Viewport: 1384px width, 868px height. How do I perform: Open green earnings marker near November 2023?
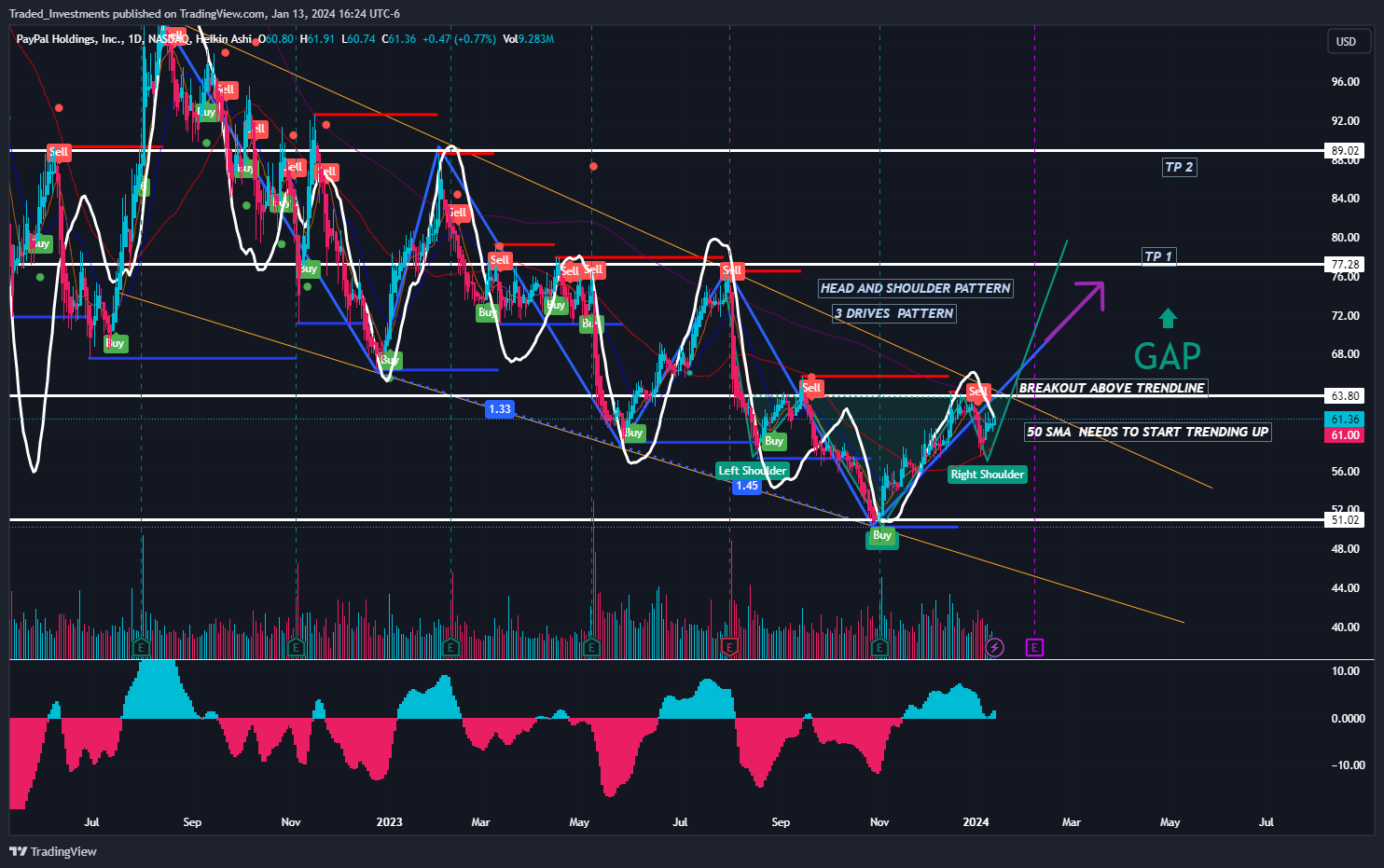tap(880, 647)
